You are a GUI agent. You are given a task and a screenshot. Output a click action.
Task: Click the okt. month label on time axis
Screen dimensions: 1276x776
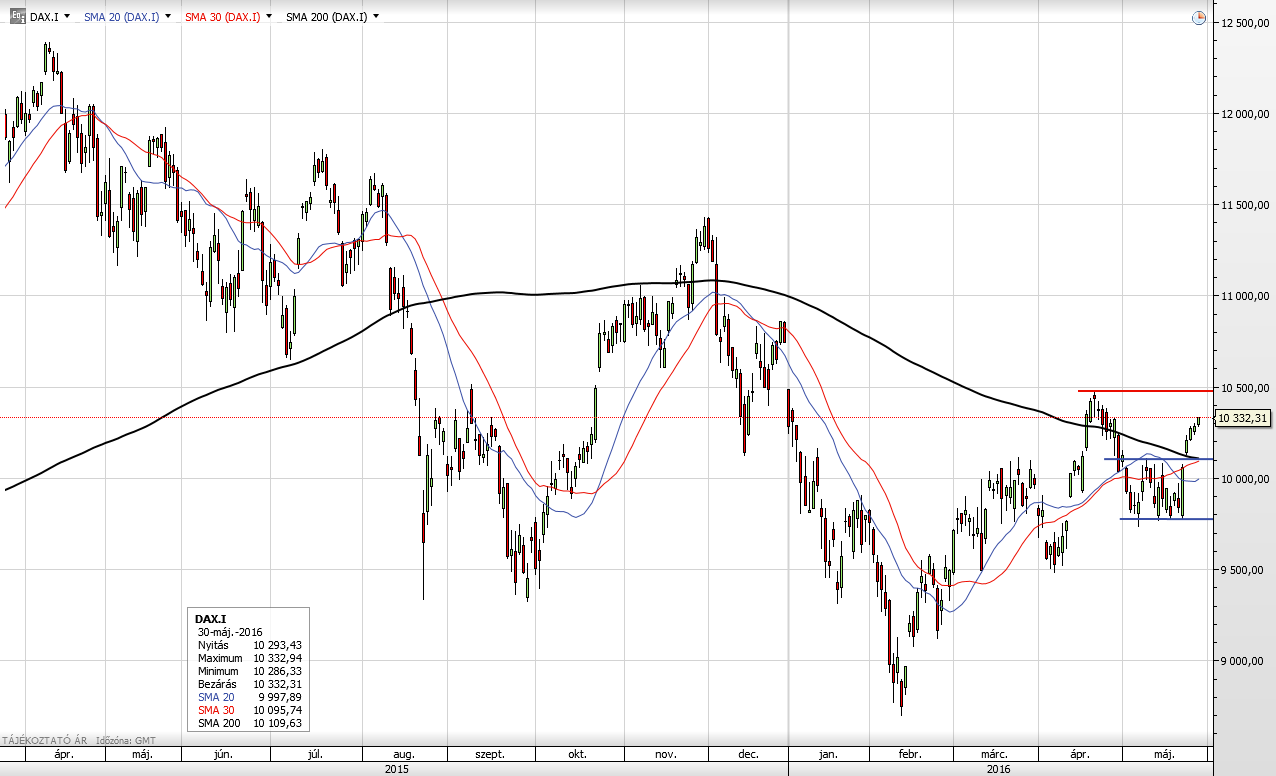coord(577,755)
